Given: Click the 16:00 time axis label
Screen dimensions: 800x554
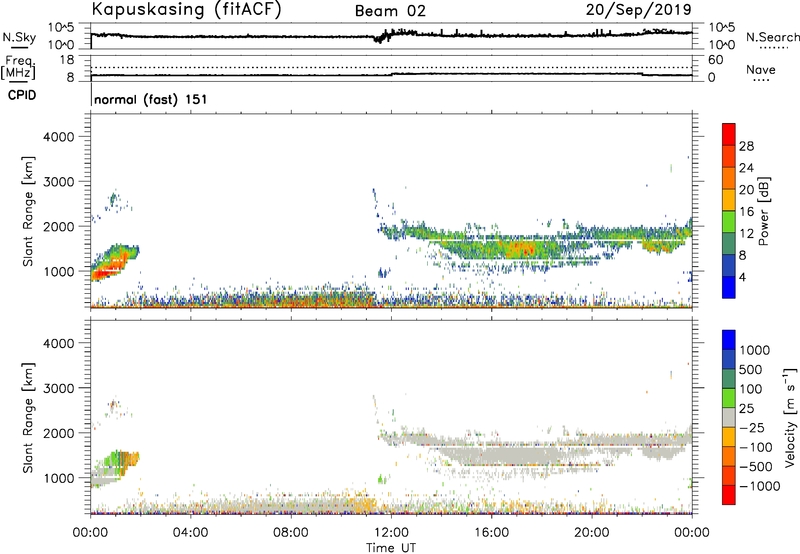Looking at the screenshot, I should tap(491, 533).
